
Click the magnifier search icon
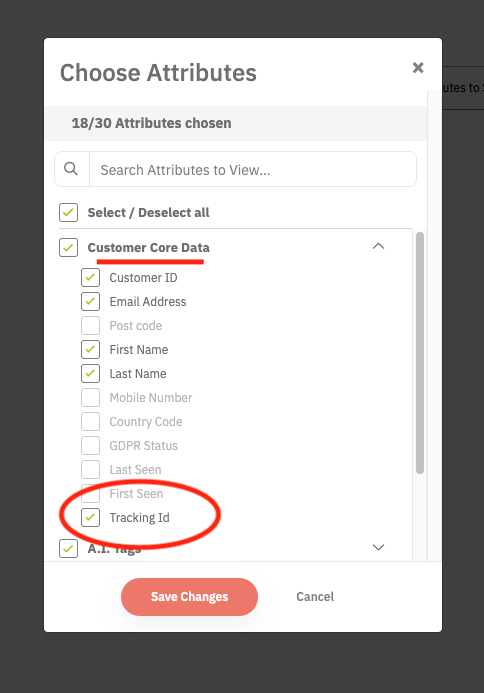[71, 169]
